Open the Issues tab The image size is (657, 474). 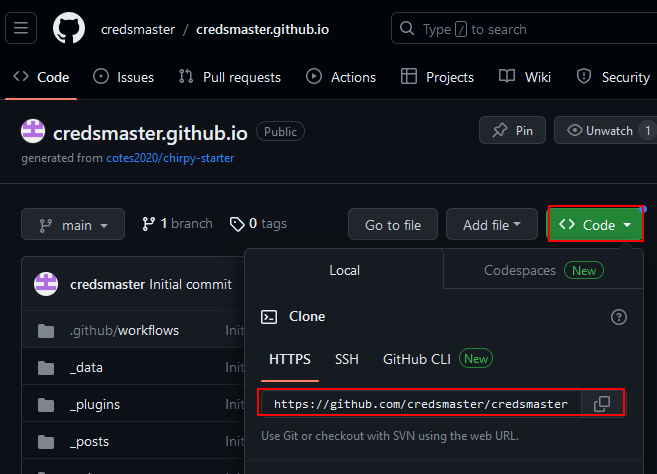pos(124,77)
